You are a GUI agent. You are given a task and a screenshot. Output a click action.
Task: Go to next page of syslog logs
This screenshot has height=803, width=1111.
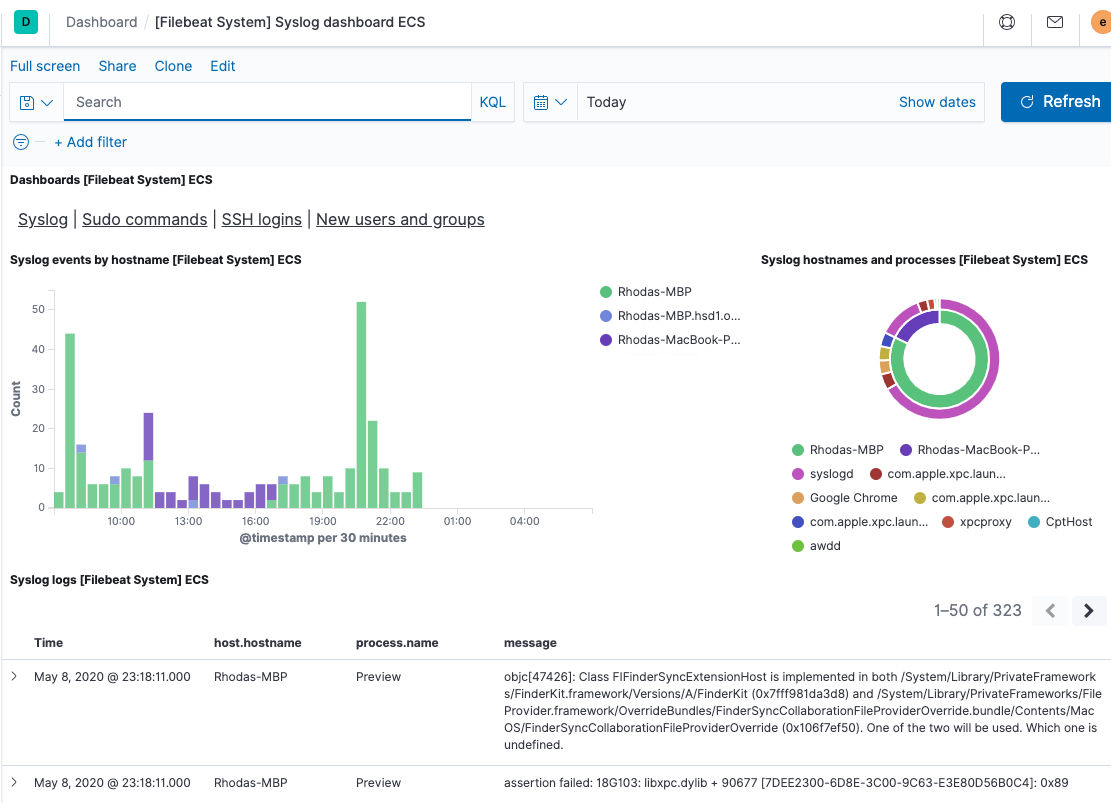pyautogui.click(x=1088, y=610)
